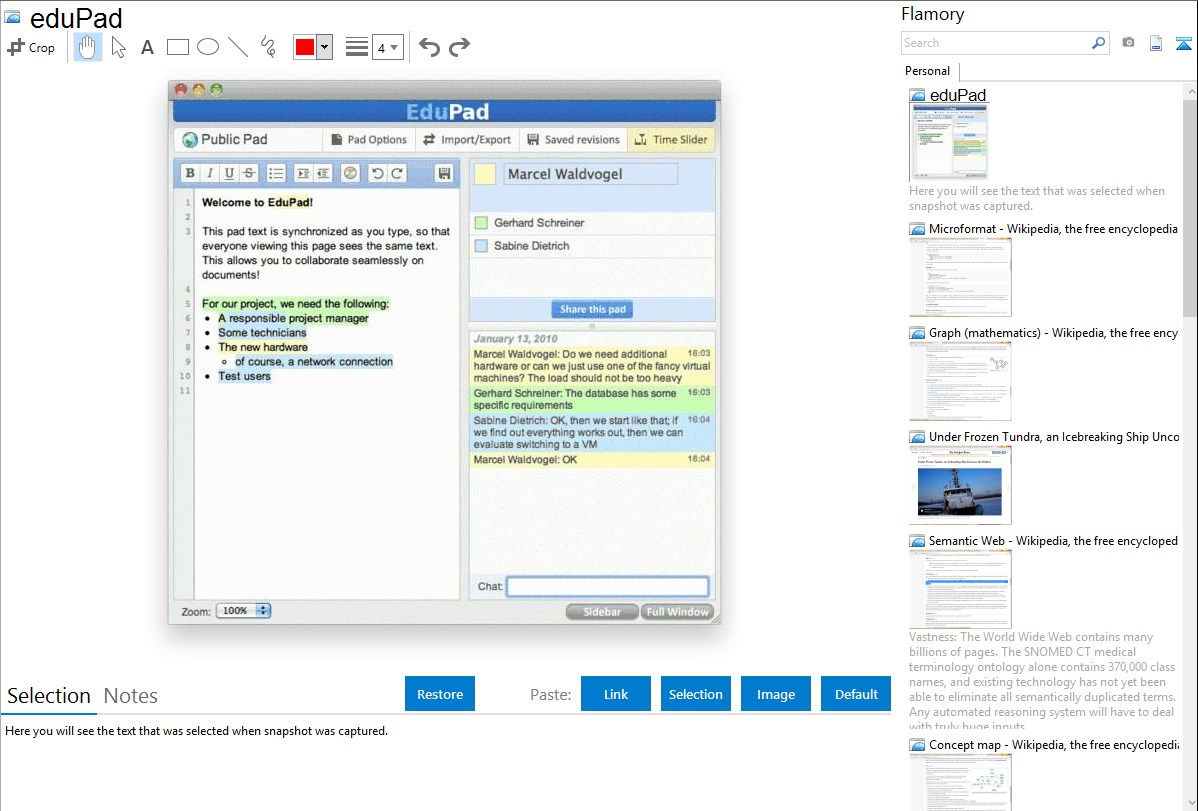1198x811 pixels.
Task: Select the rectangle drawing tool
Action: (177, 47)
